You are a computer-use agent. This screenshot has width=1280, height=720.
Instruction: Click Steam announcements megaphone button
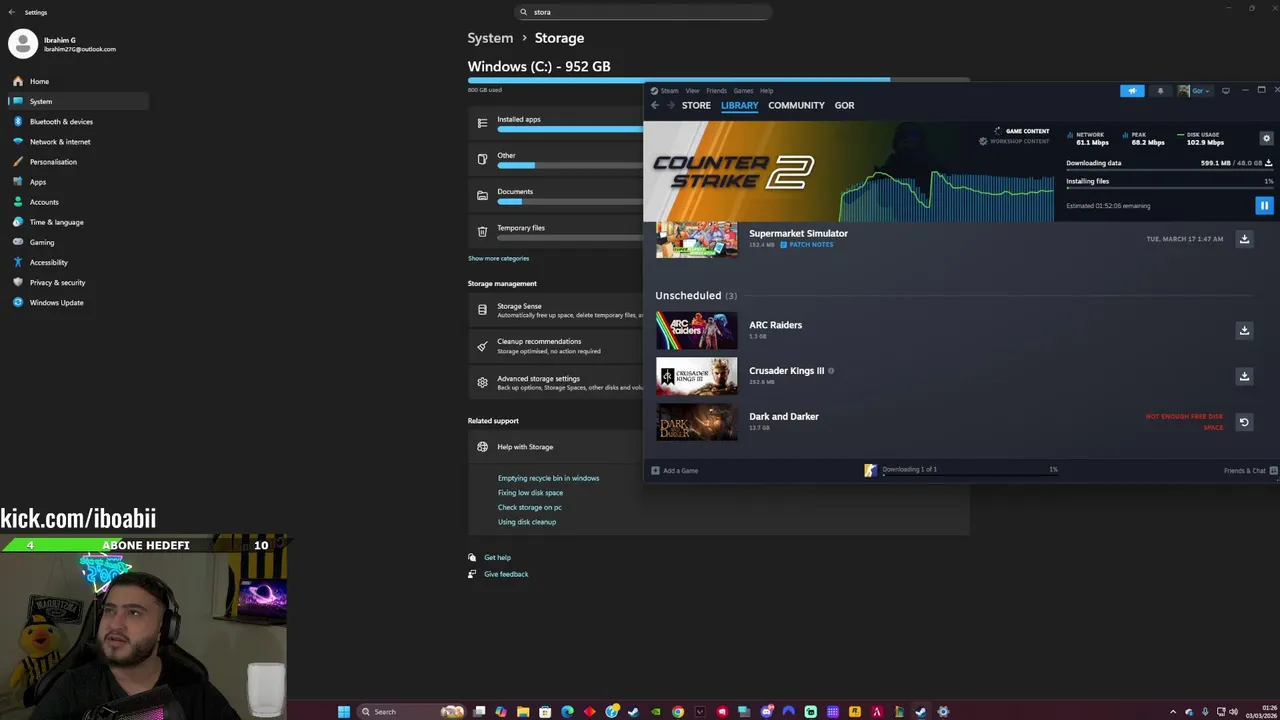[x=1132, y=91]
